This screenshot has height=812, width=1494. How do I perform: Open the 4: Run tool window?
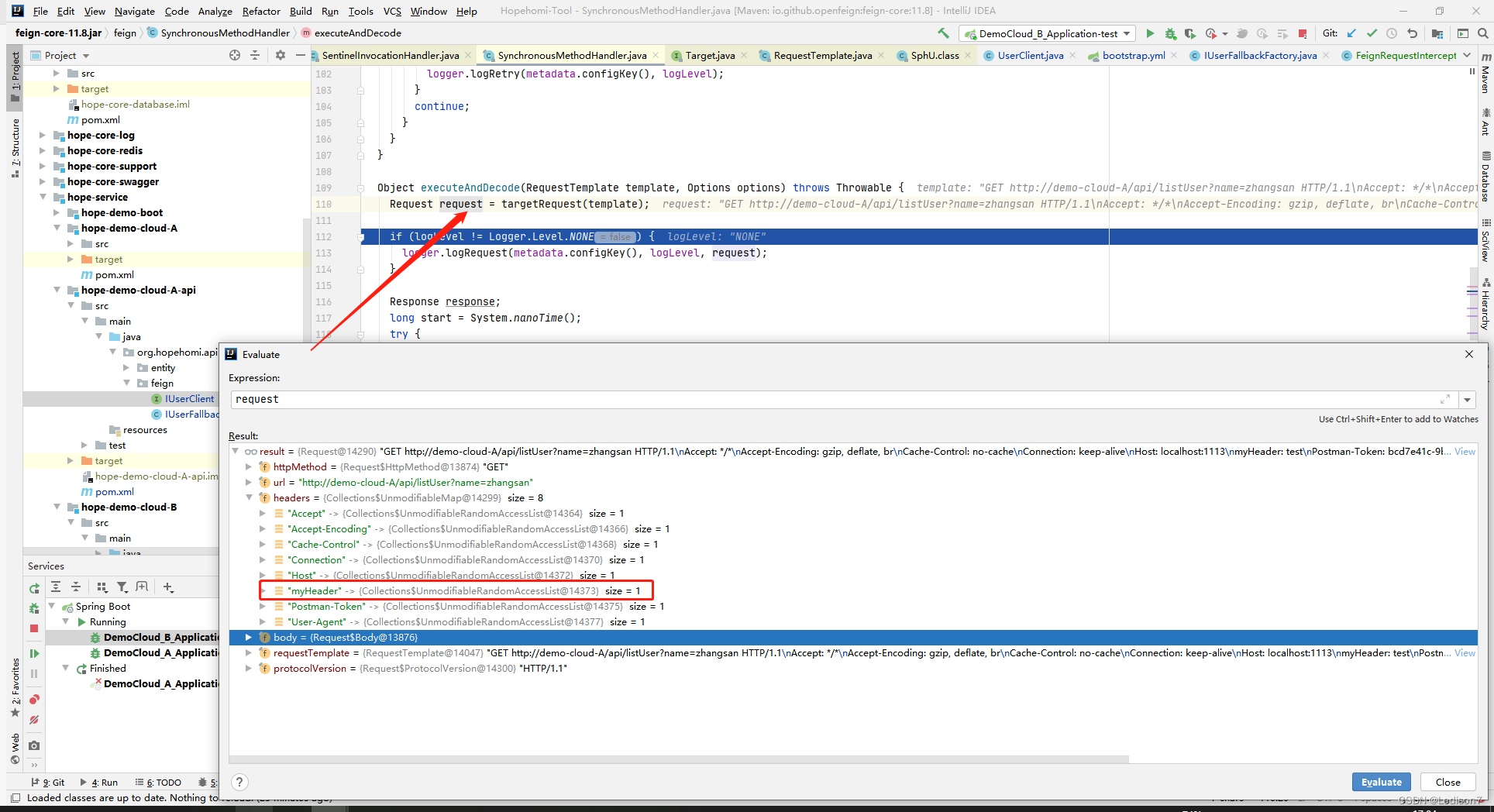pyautogui.click(x=98, y=782)
